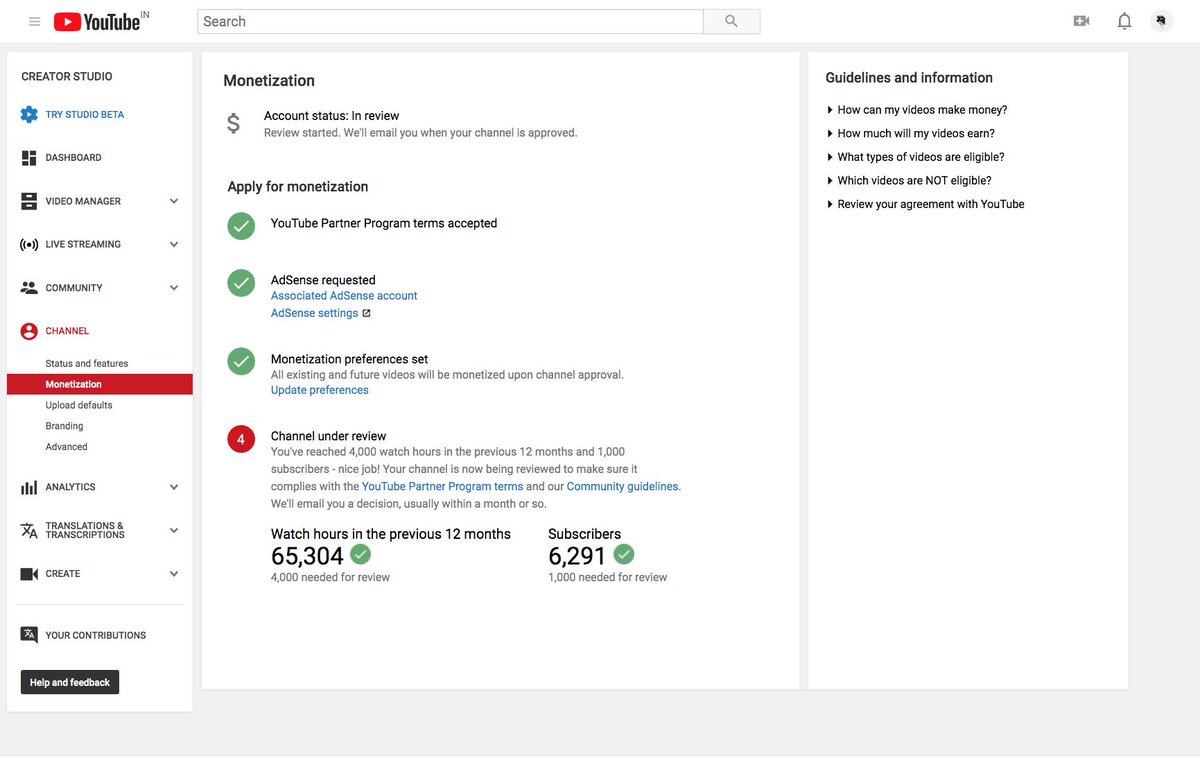This screenshot has width=1200, height=758.
Task: Expand Translations & Transcriptions chevron
Action: point(174,530)
